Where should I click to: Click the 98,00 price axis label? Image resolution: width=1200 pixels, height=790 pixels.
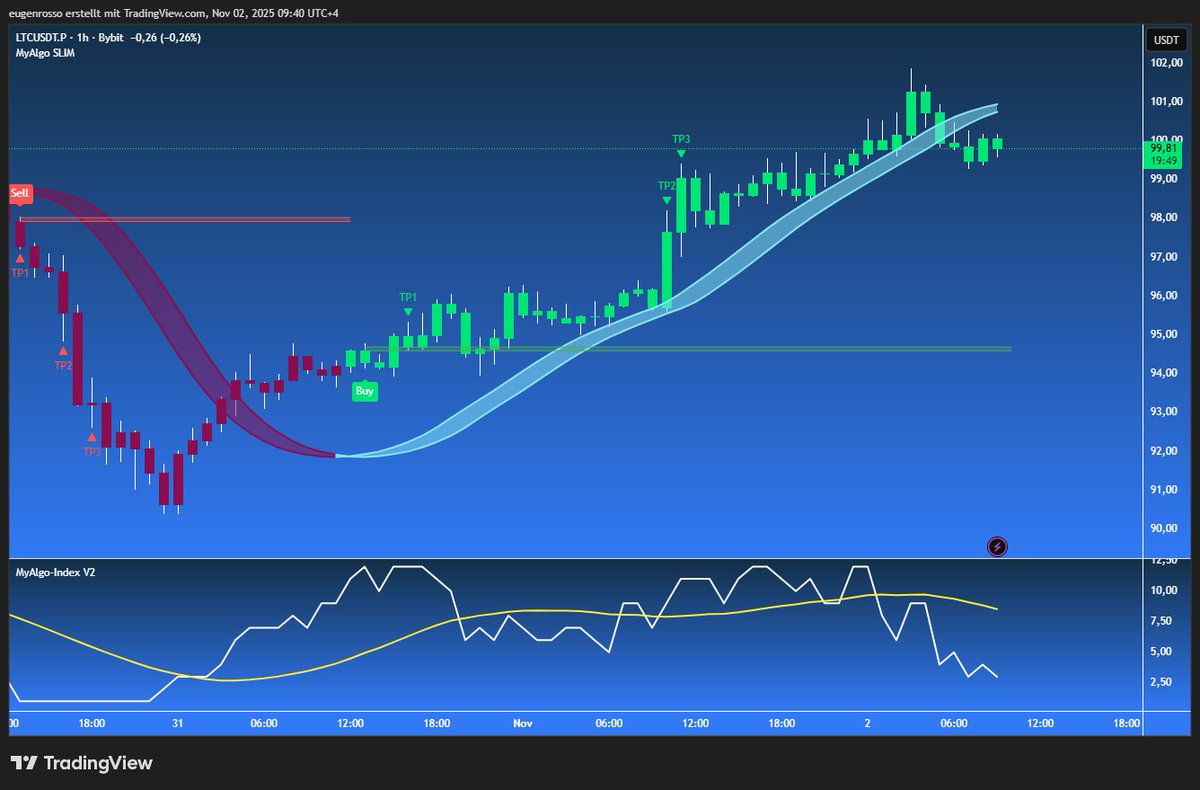click(x=1165, y=218)
